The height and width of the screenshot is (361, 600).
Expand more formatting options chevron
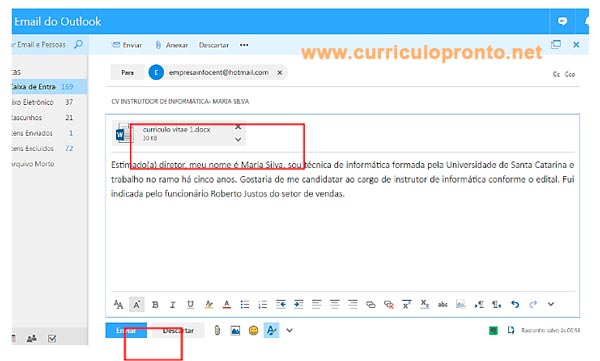point(551,304)
